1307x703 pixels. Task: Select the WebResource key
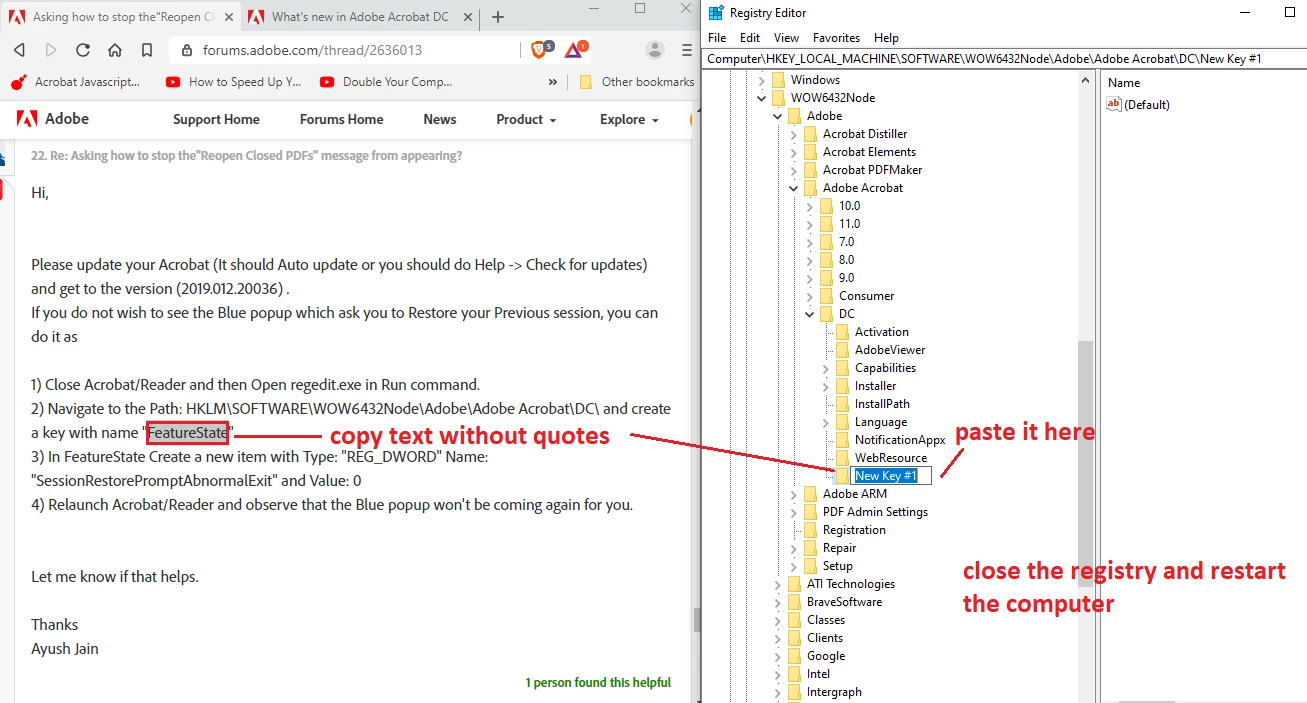tap(891, 458)
